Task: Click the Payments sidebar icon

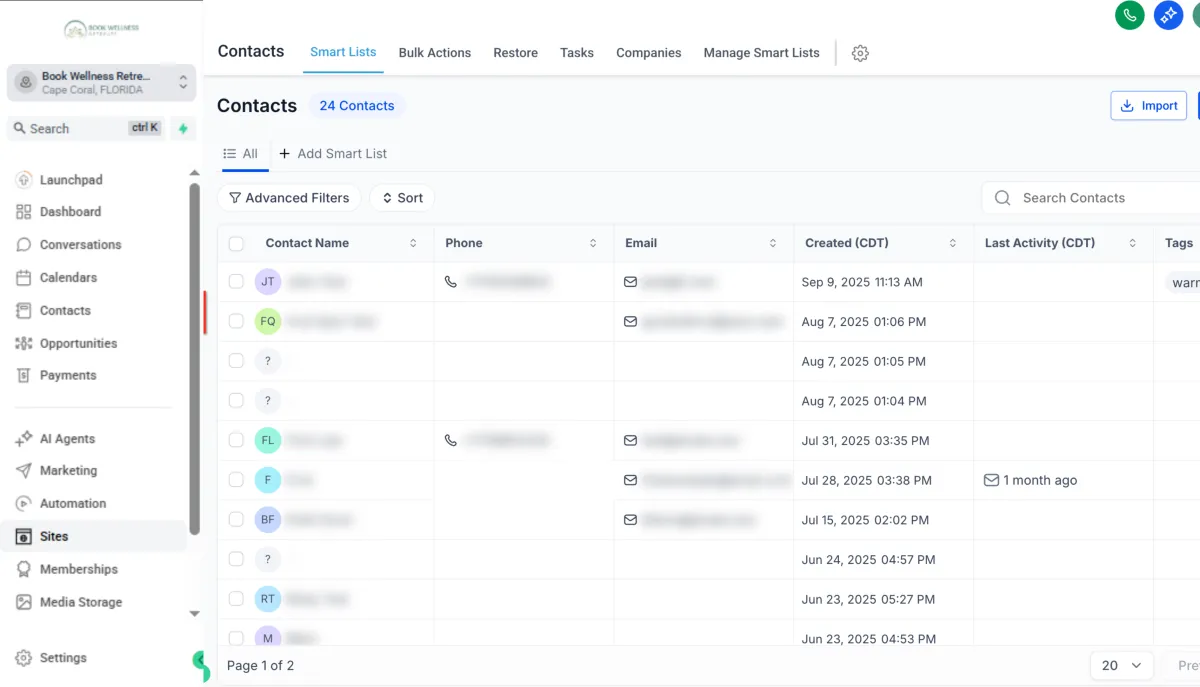Action: click(x=24, y=375)
